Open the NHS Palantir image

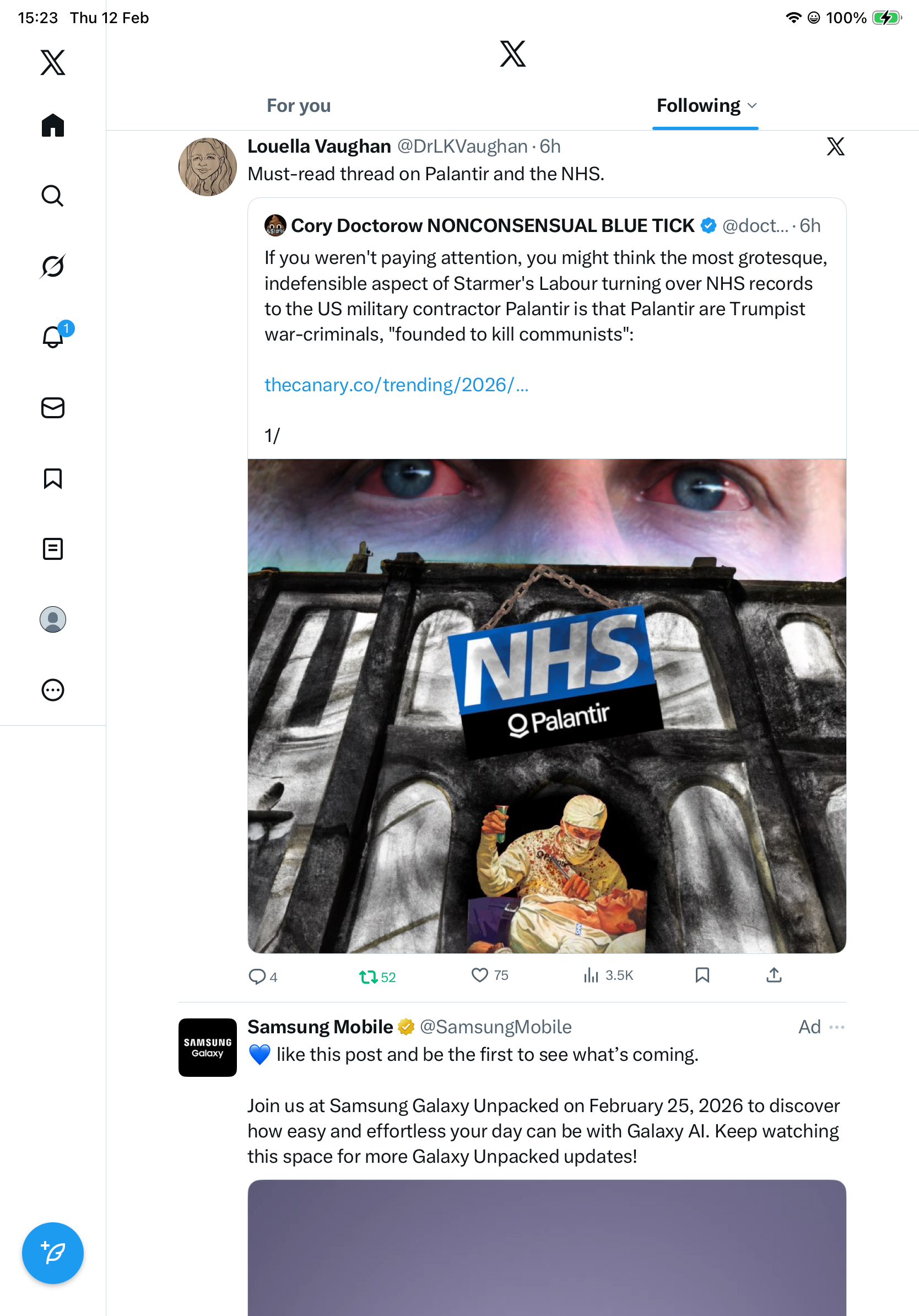(547, 705)
